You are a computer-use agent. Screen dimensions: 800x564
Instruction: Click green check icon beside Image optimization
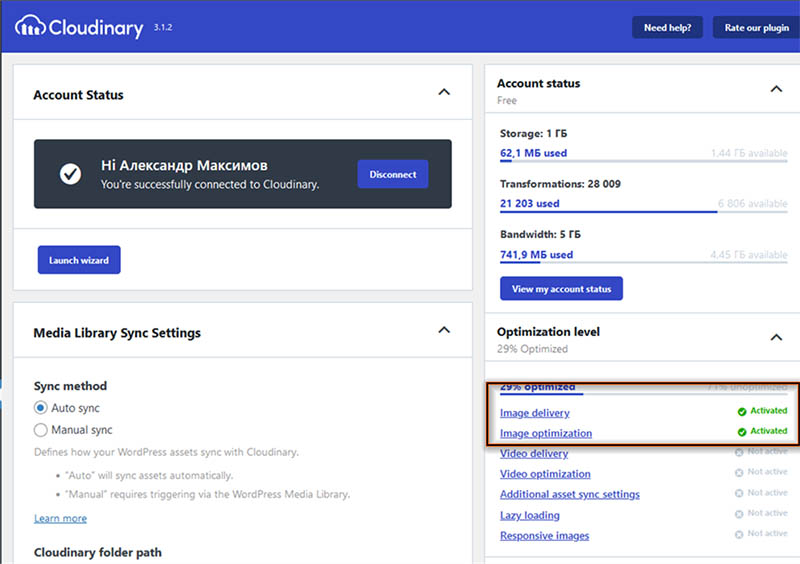pyautogui.click(x=742, y=432)
